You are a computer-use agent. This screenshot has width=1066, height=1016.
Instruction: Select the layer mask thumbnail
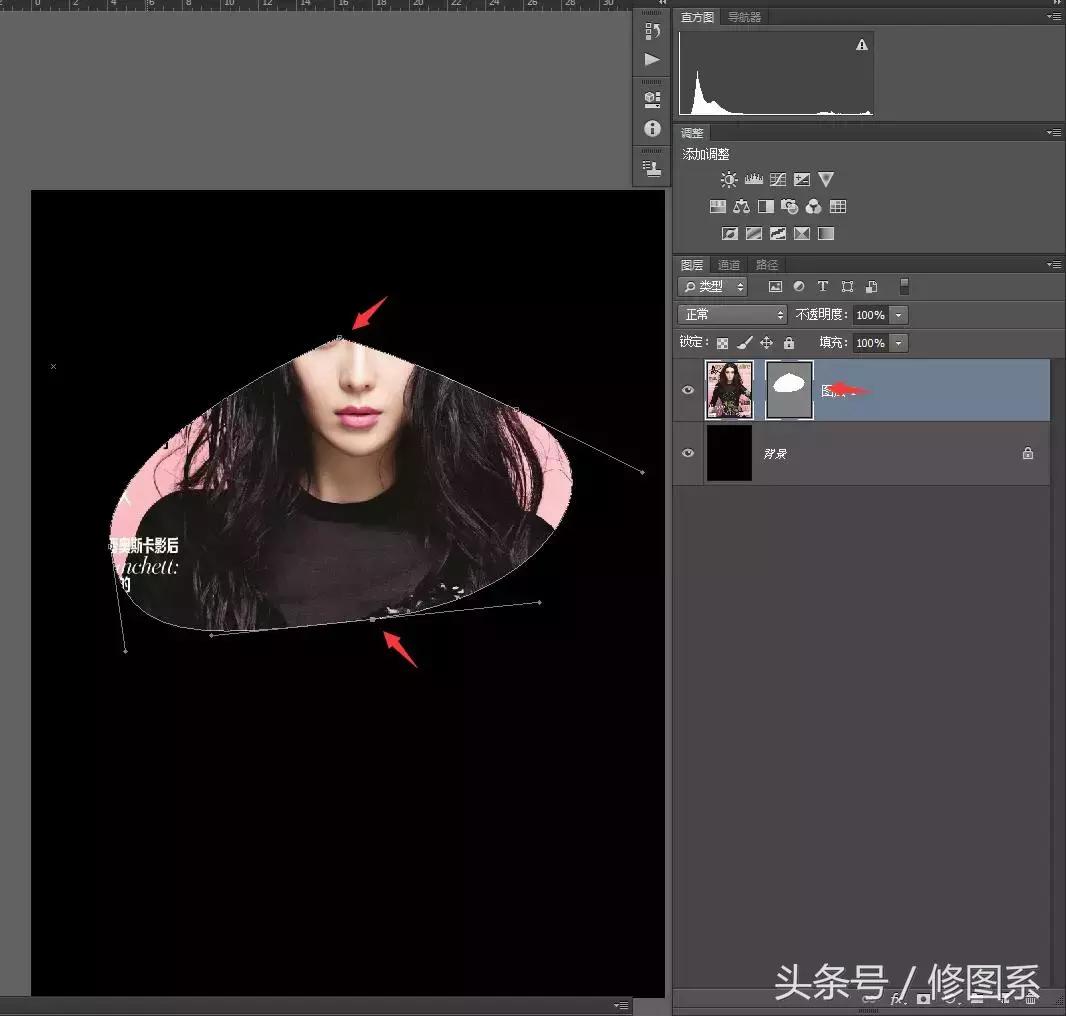(788, 390)
